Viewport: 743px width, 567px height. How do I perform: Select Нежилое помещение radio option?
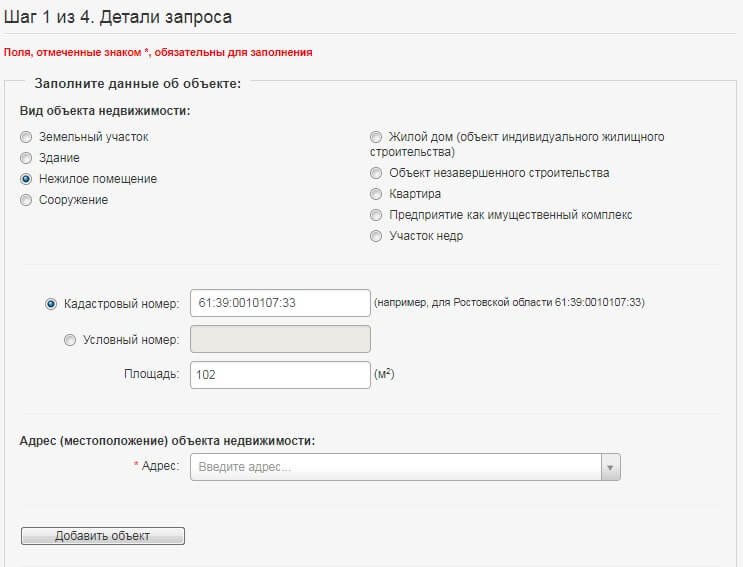(27, 179)
